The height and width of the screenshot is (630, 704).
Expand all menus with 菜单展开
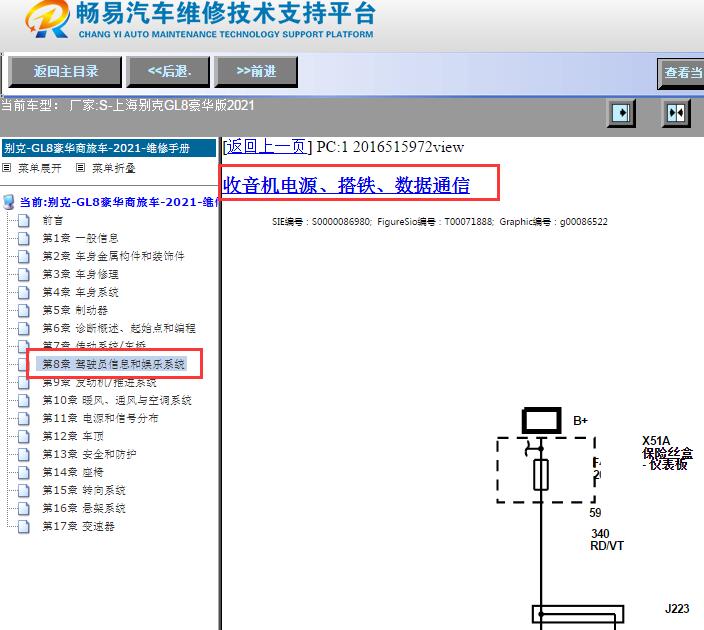pyautogui.click(x=40, y=168)
